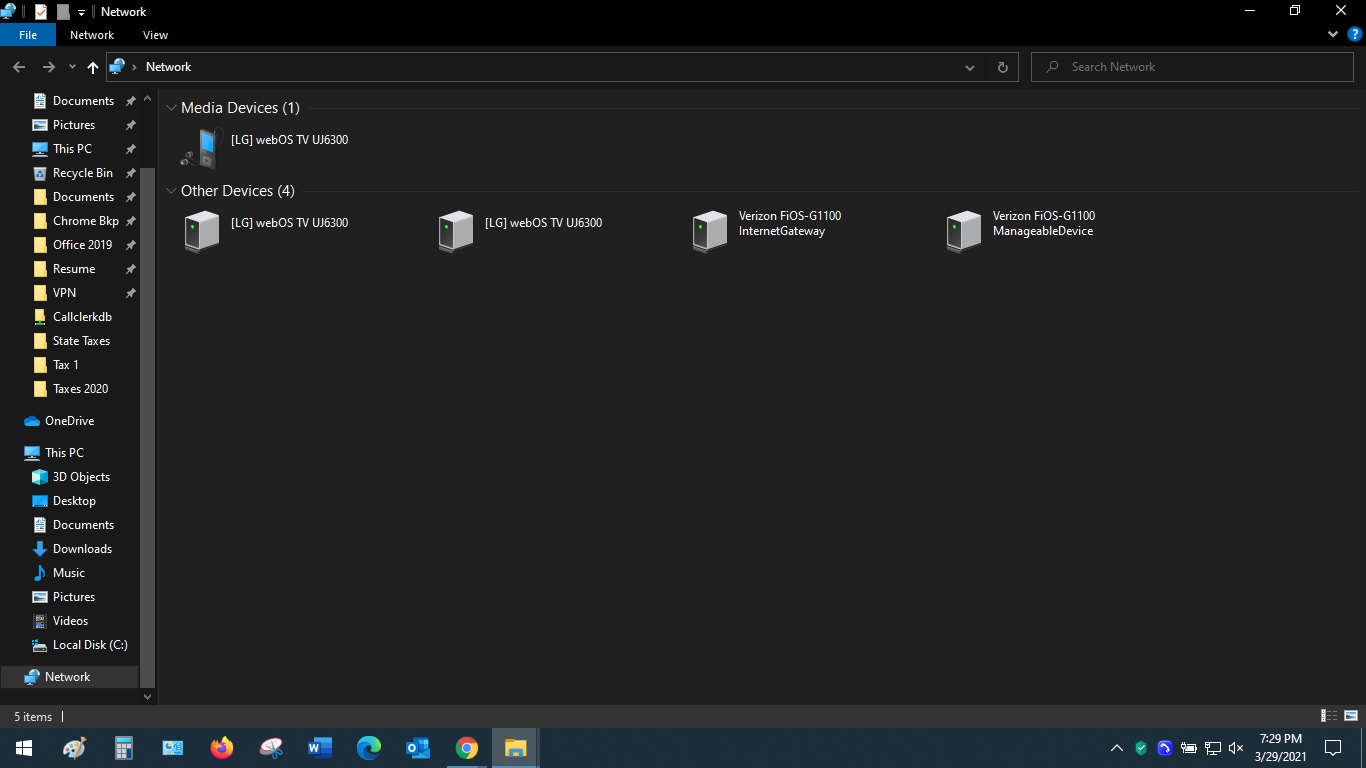
Task: Open address bar history dropdown
Action: pyautogui.click(x=969, y=67)
